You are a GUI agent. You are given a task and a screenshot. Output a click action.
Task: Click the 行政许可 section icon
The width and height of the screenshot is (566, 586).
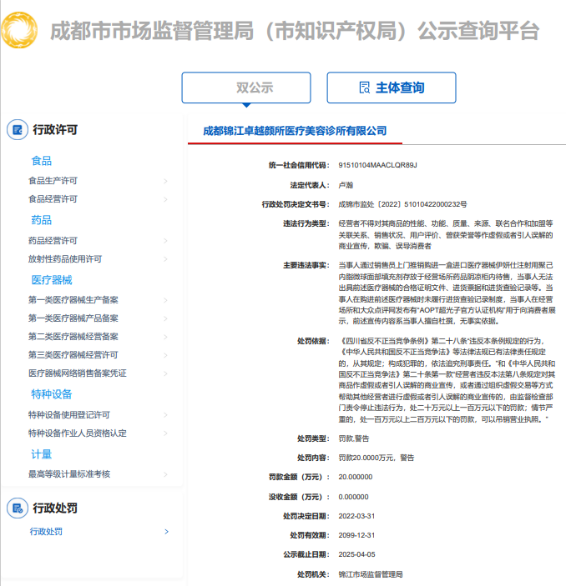point(17,130)
